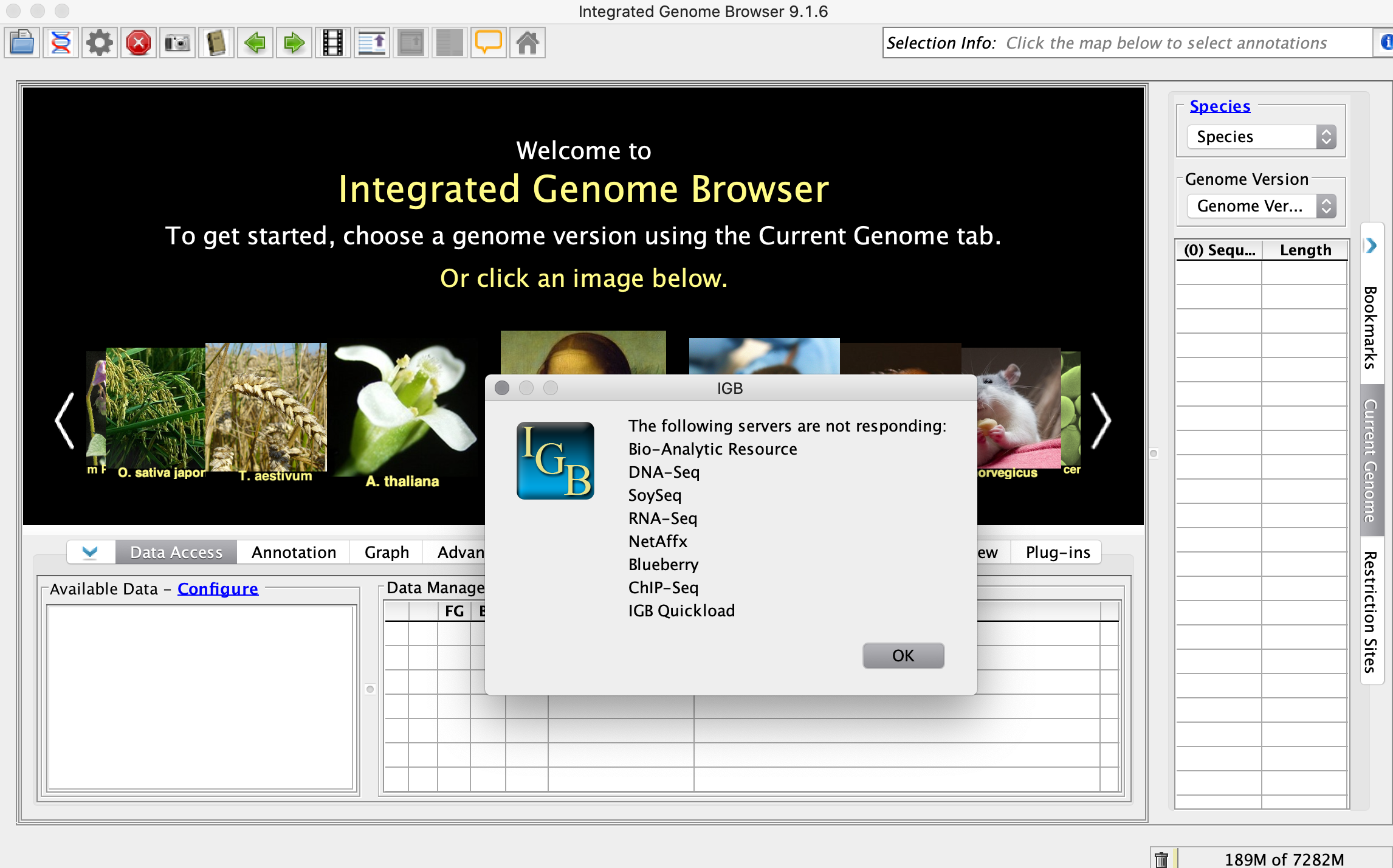The image size is (1393, 868).
Task: Go back using the green left arrow
Action: click(255, 43)
